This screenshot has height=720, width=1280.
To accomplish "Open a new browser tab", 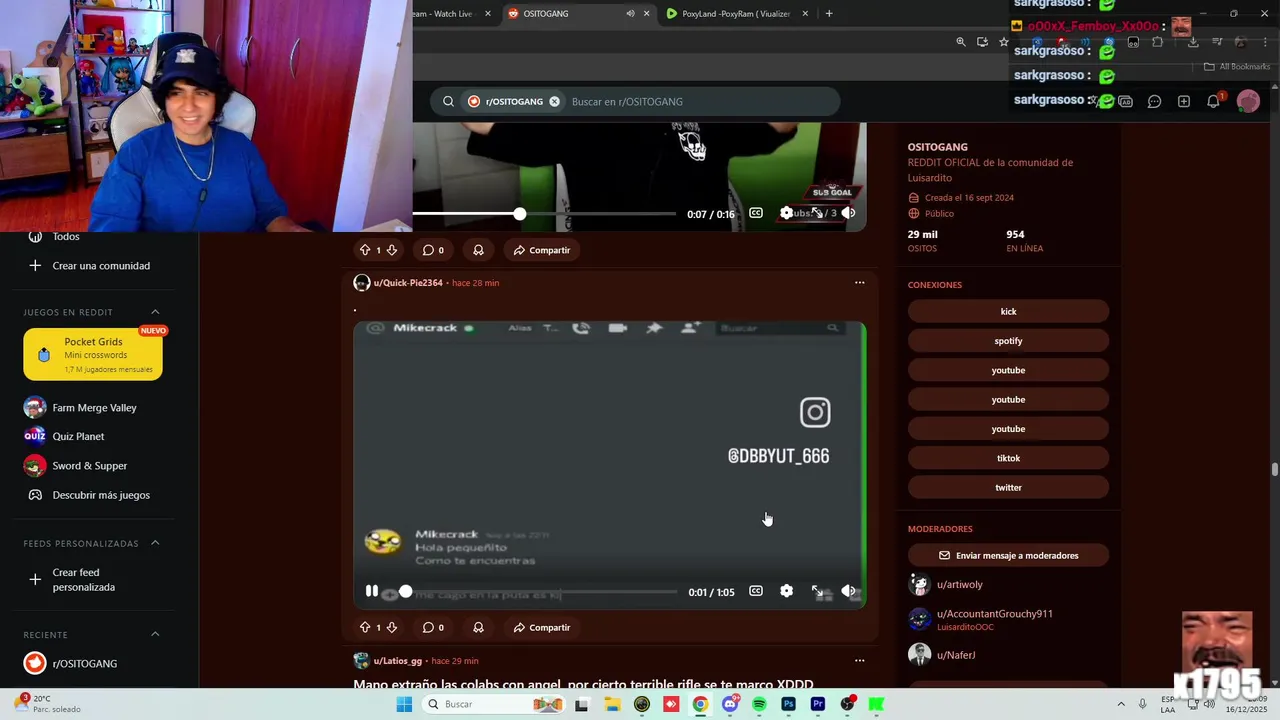I will click(x=829, y=14).
